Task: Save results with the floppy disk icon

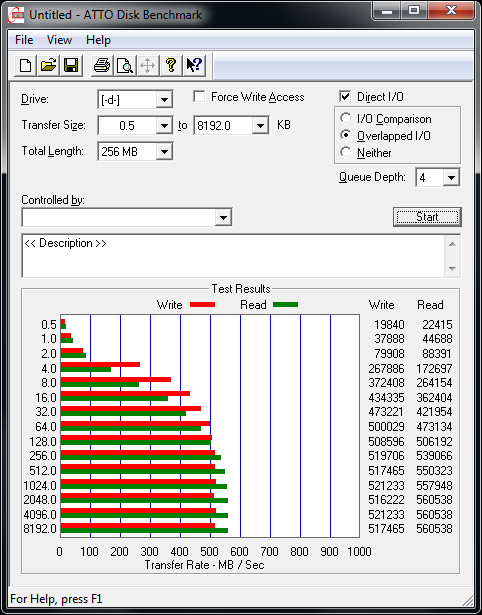Action: pos(71,65)
